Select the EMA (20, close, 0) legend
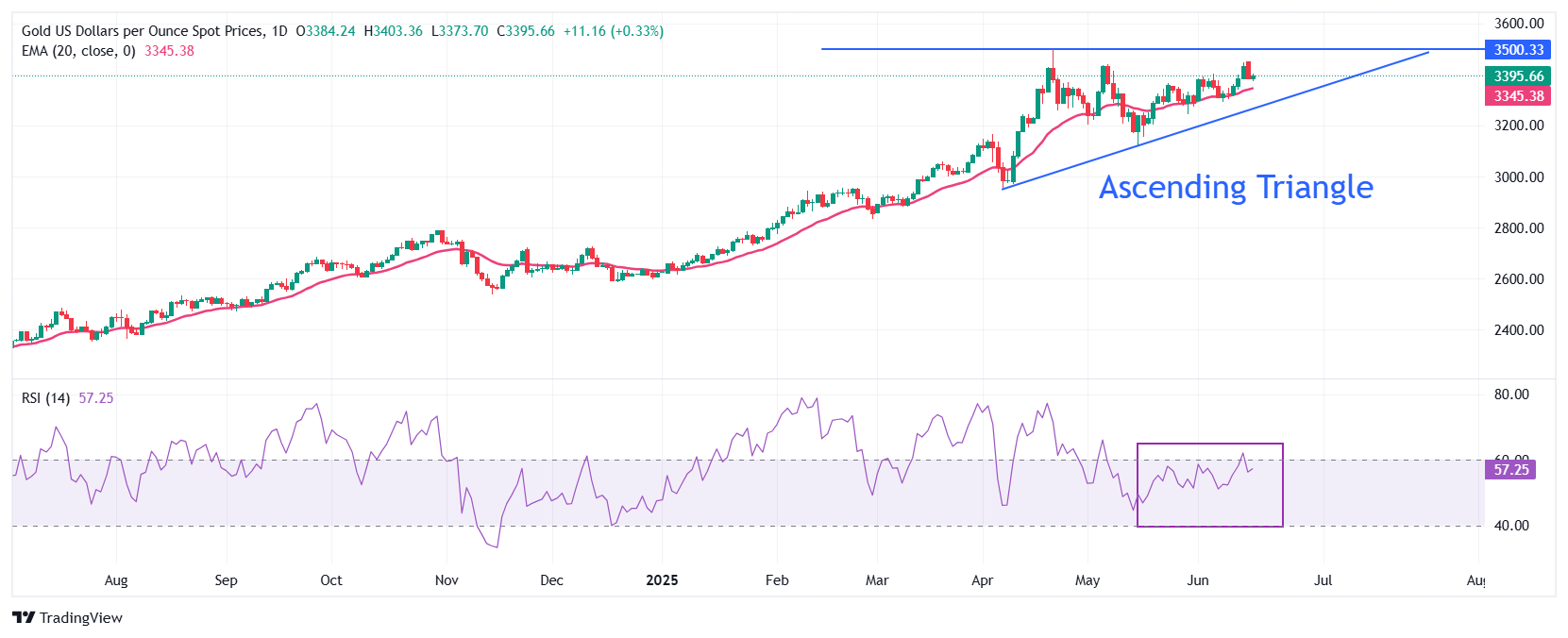Screen dimensions: 1568x638 (x=78, y=51)
